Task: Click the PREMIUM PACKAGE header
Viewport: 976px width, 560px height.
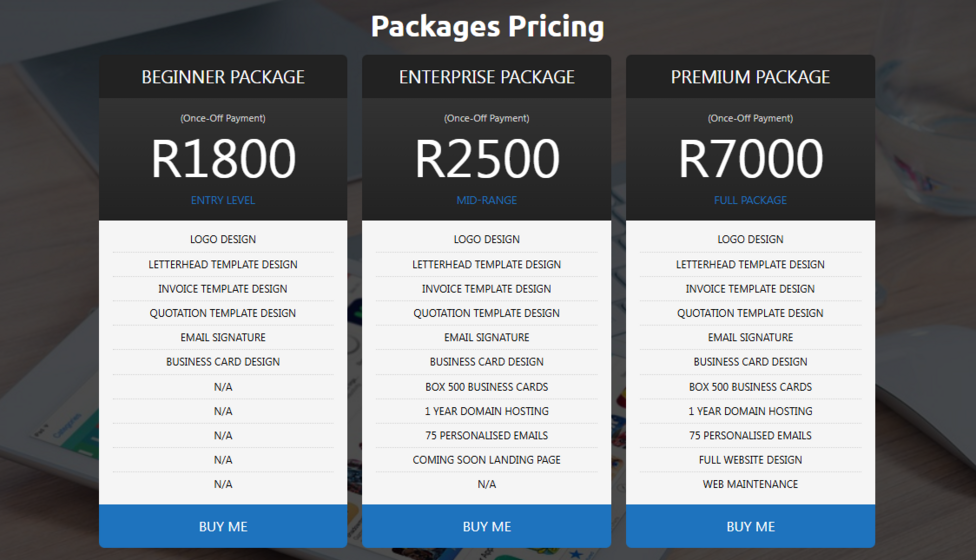Action: (750, 77)
